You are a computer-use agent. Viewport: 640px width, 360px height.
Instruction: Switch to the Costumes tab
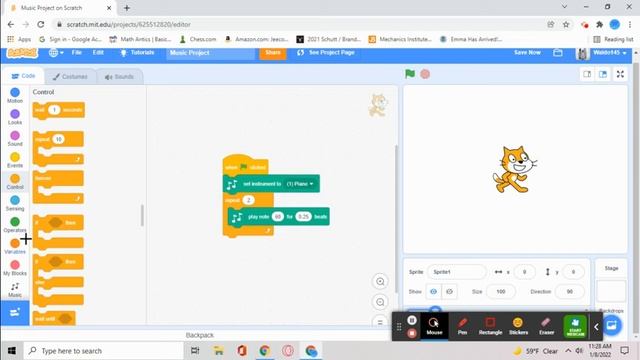tap(70, 77)
